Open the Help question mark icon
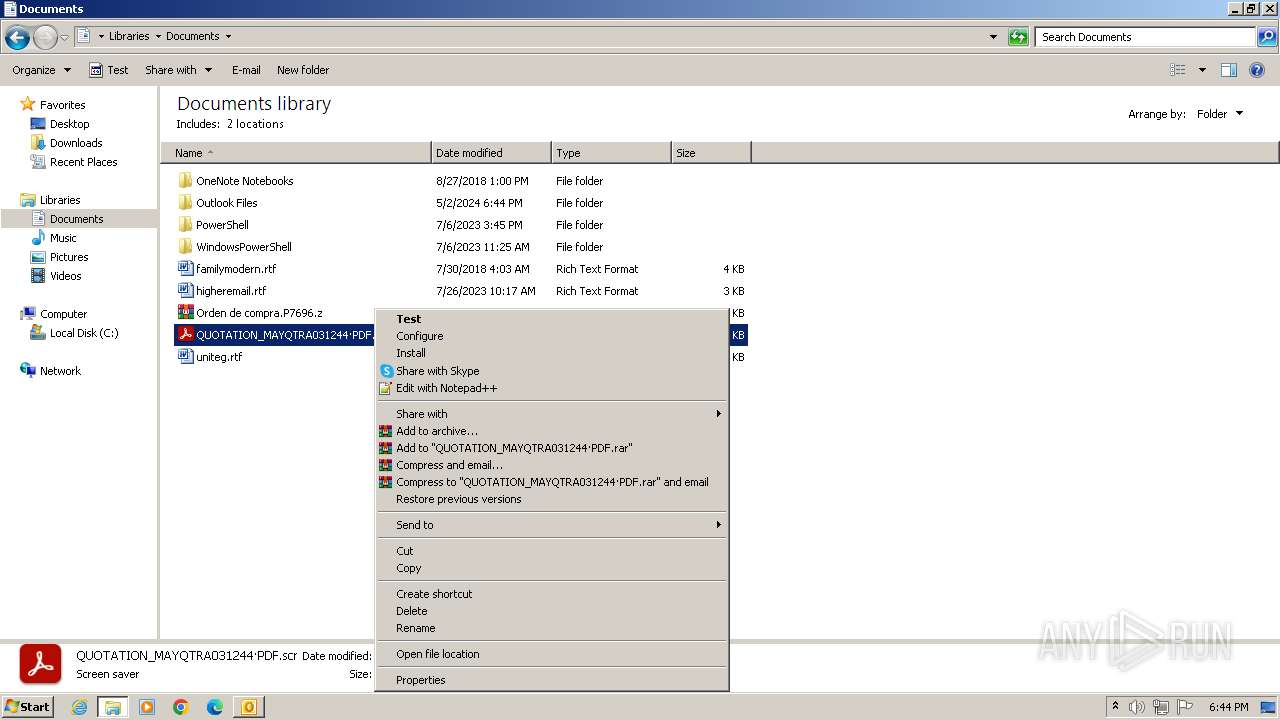Viewport: 1280px width, 720px height. click(x=1258, y=70)
